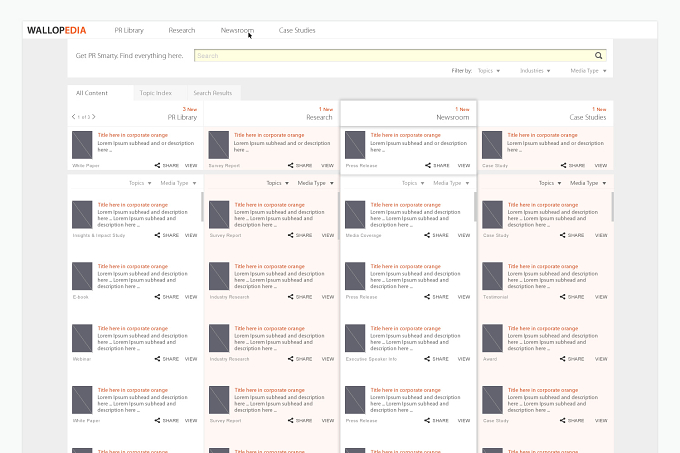Click the orange title of the E-book item

coord(133,266)
